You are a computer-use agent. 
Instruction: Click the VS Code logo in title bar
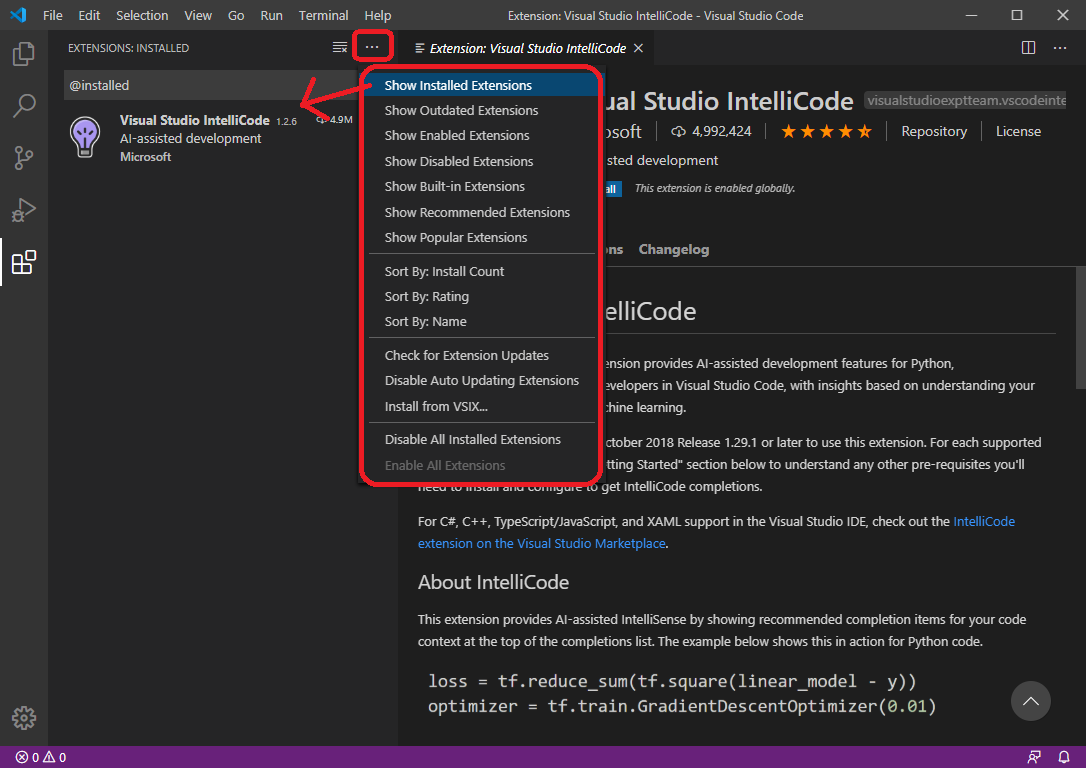[x=19, y=15]
